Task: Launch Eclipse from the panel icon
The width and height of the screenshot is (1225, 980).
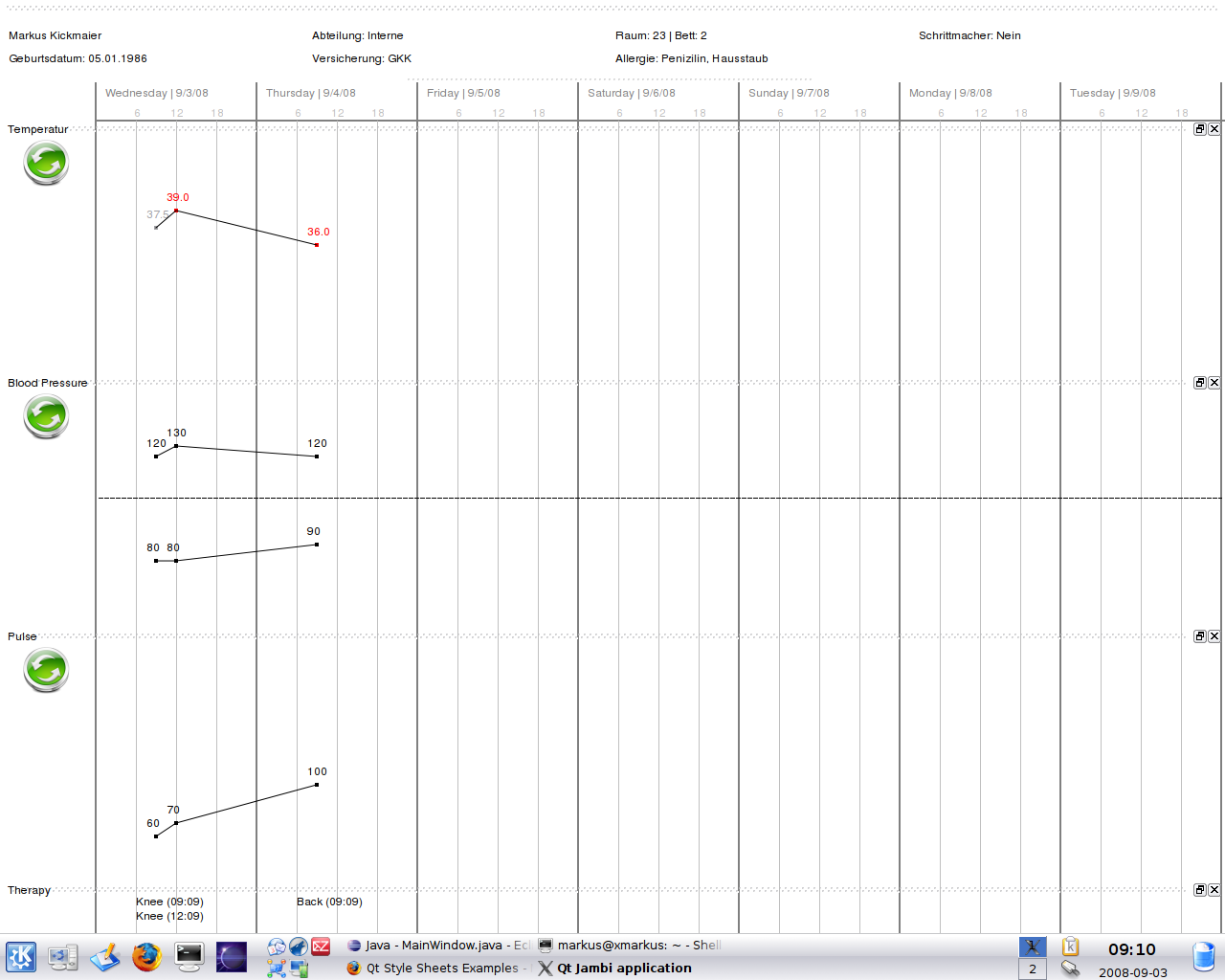Action: [x=231, y=956]
